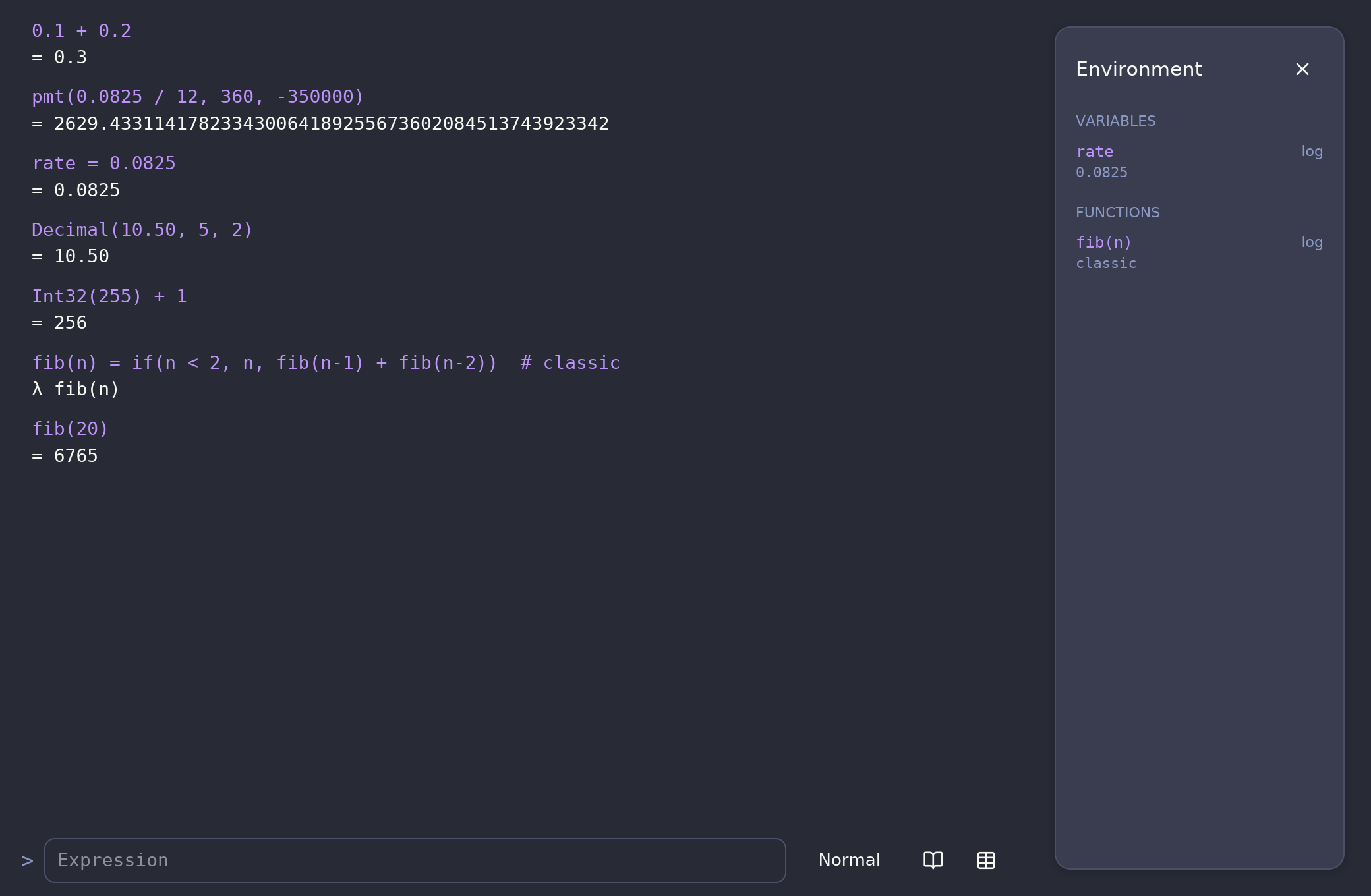Open the documentation book icon
1371x896 pixels.
tap(933, 860)
